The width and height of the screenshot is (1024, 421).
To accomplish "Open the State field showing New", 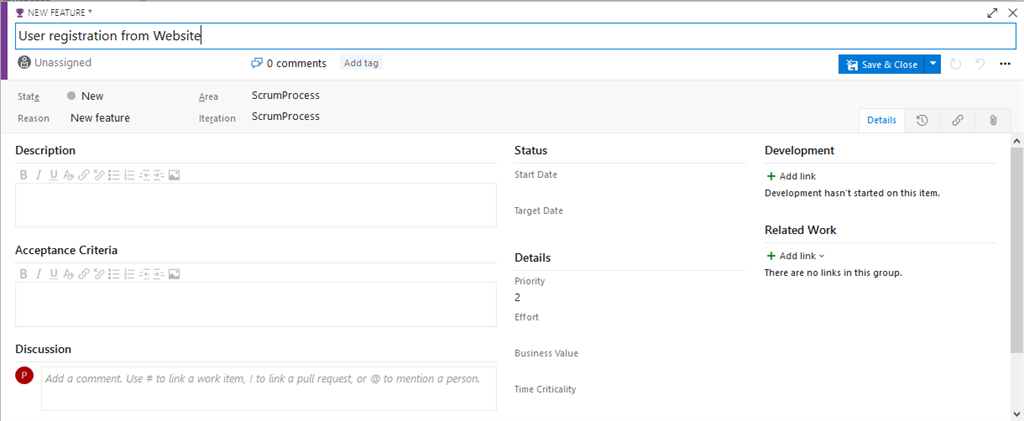I will tap(91, 96).
